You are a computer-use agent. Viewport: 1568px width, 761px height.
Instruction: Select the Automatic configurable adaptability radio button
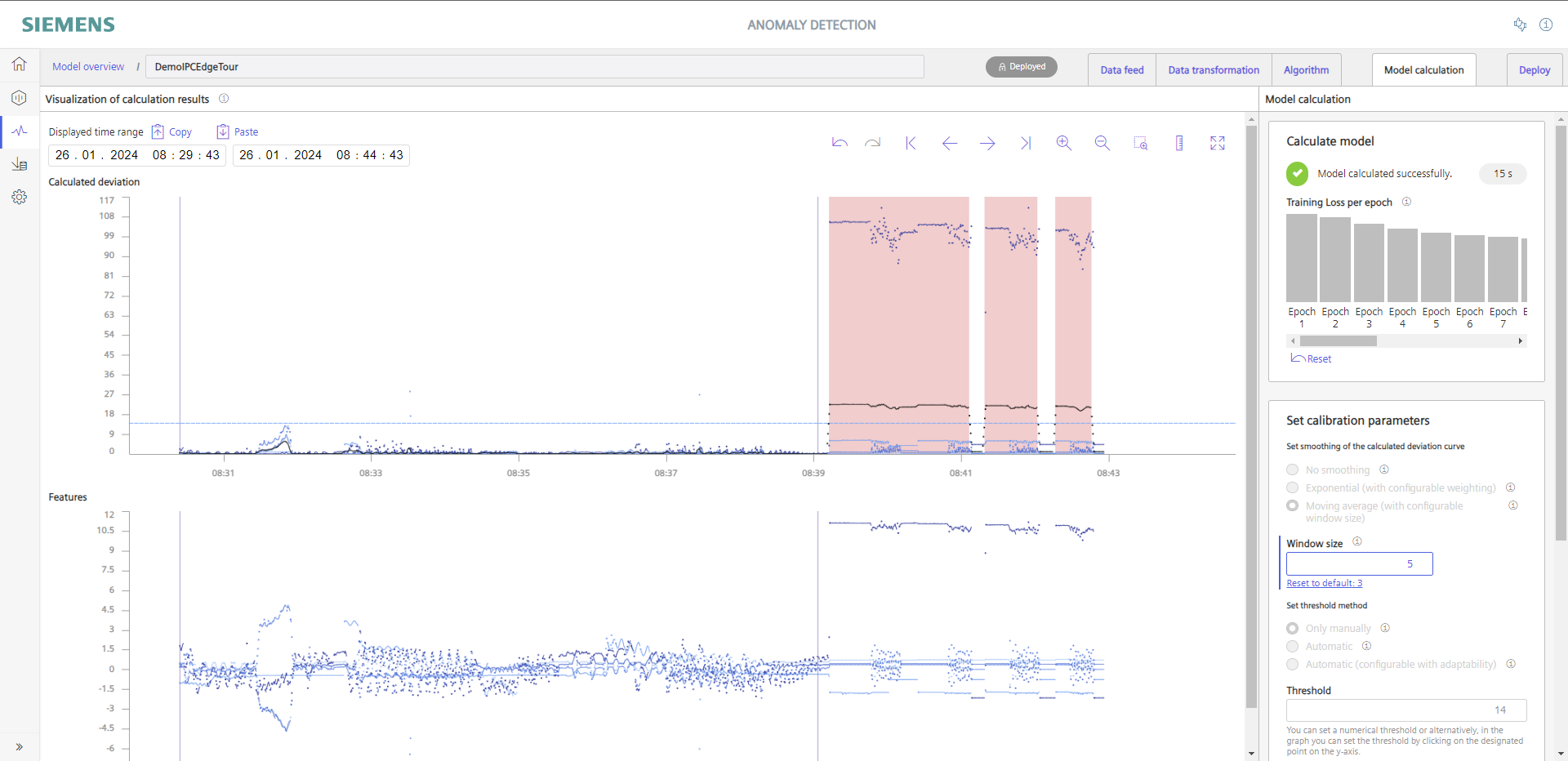[x=1292, y=664]
